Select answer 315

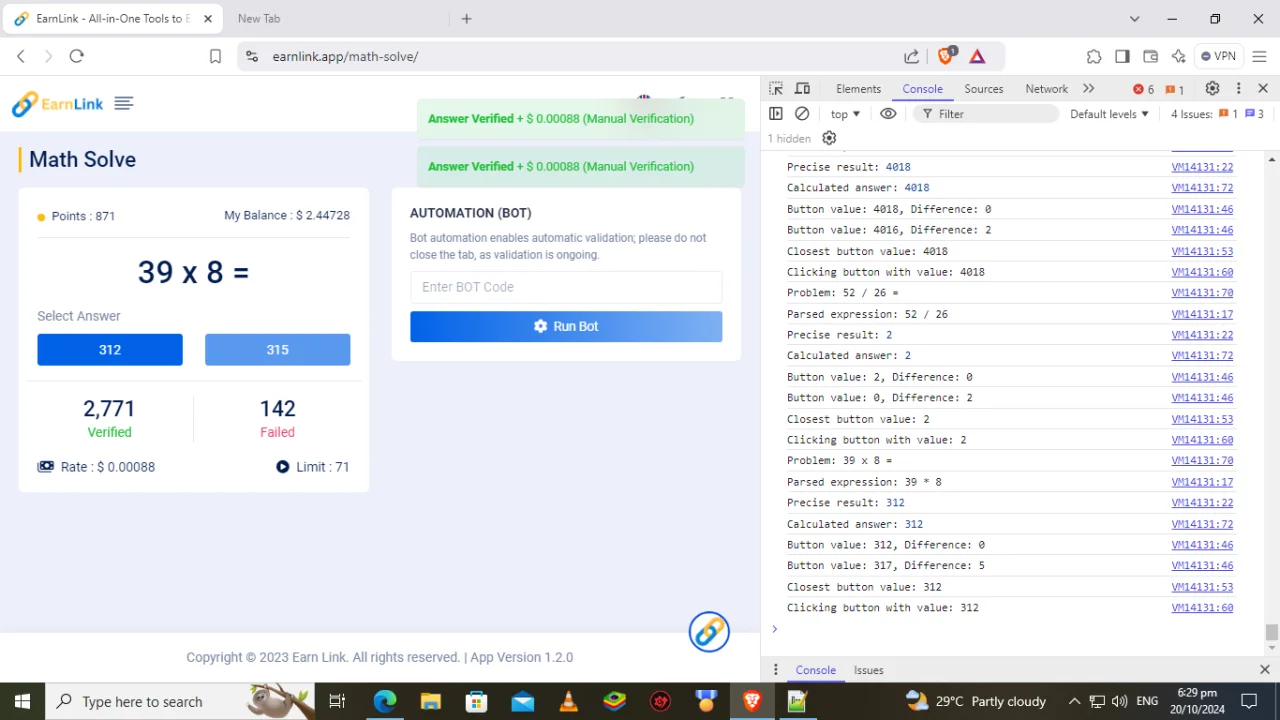(277, 350)
